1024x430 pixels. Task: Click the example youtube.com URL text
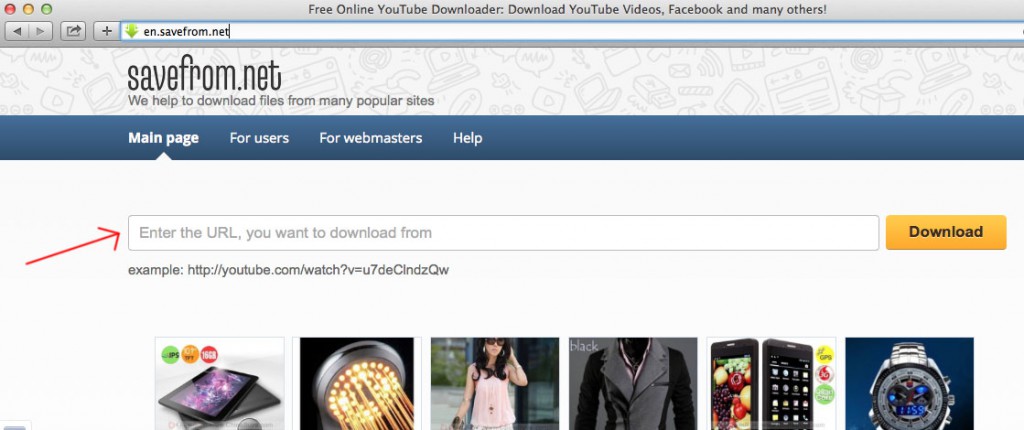click(318, 270)
